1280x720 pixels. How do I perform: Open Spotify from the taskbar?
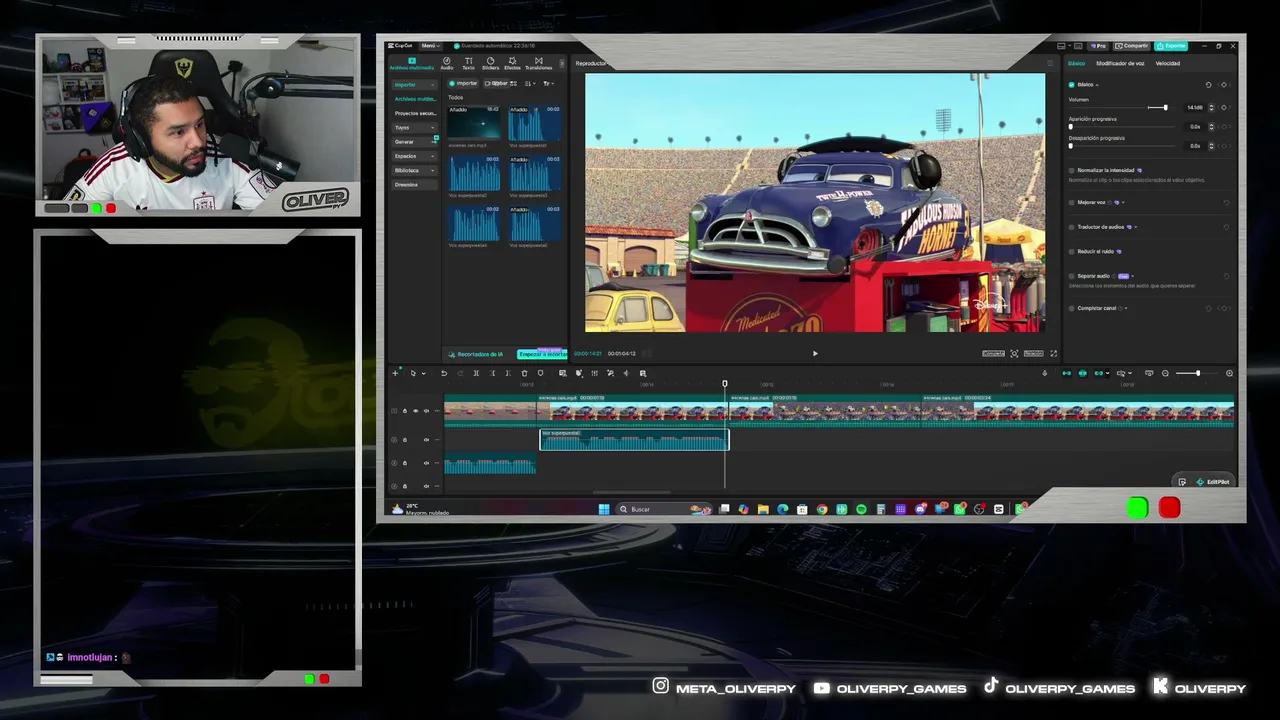[x=861, y=509]
